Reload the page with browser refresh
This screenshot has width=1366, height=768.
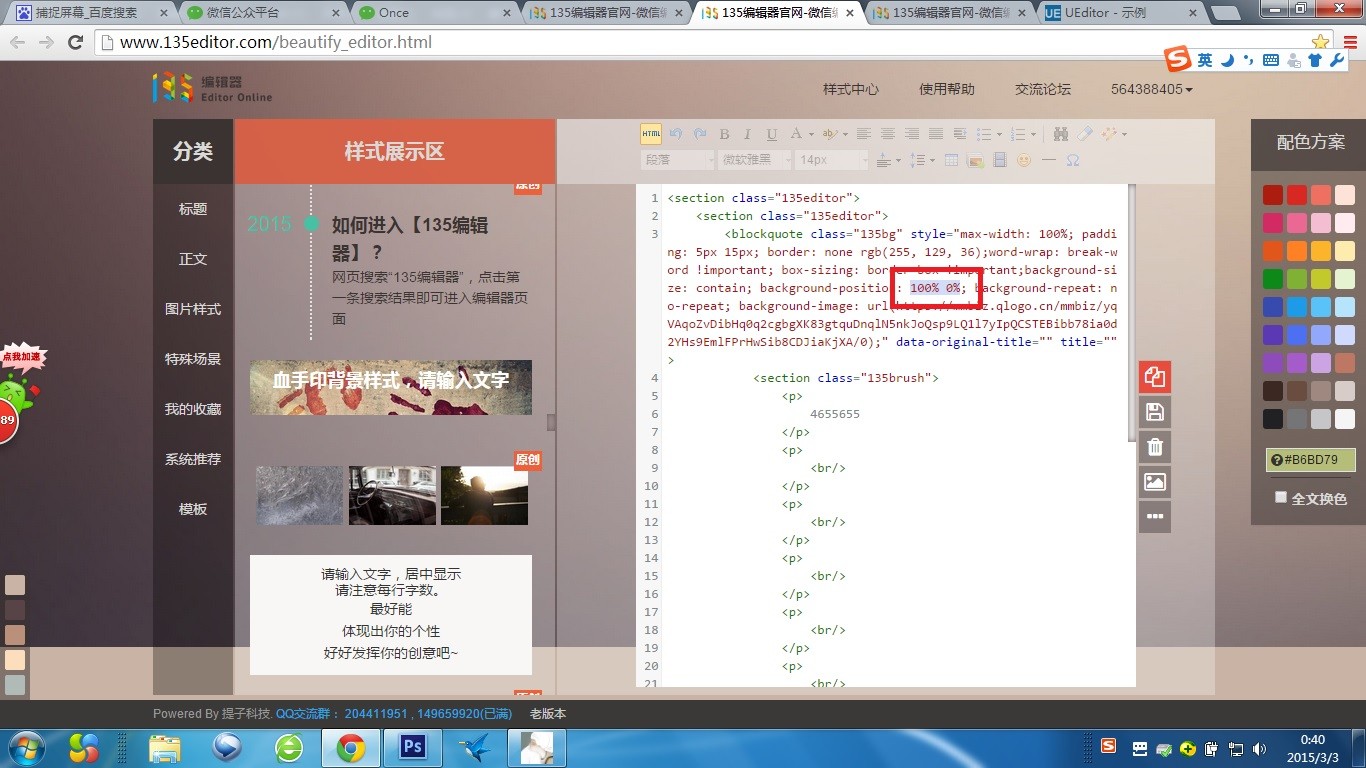75,42
